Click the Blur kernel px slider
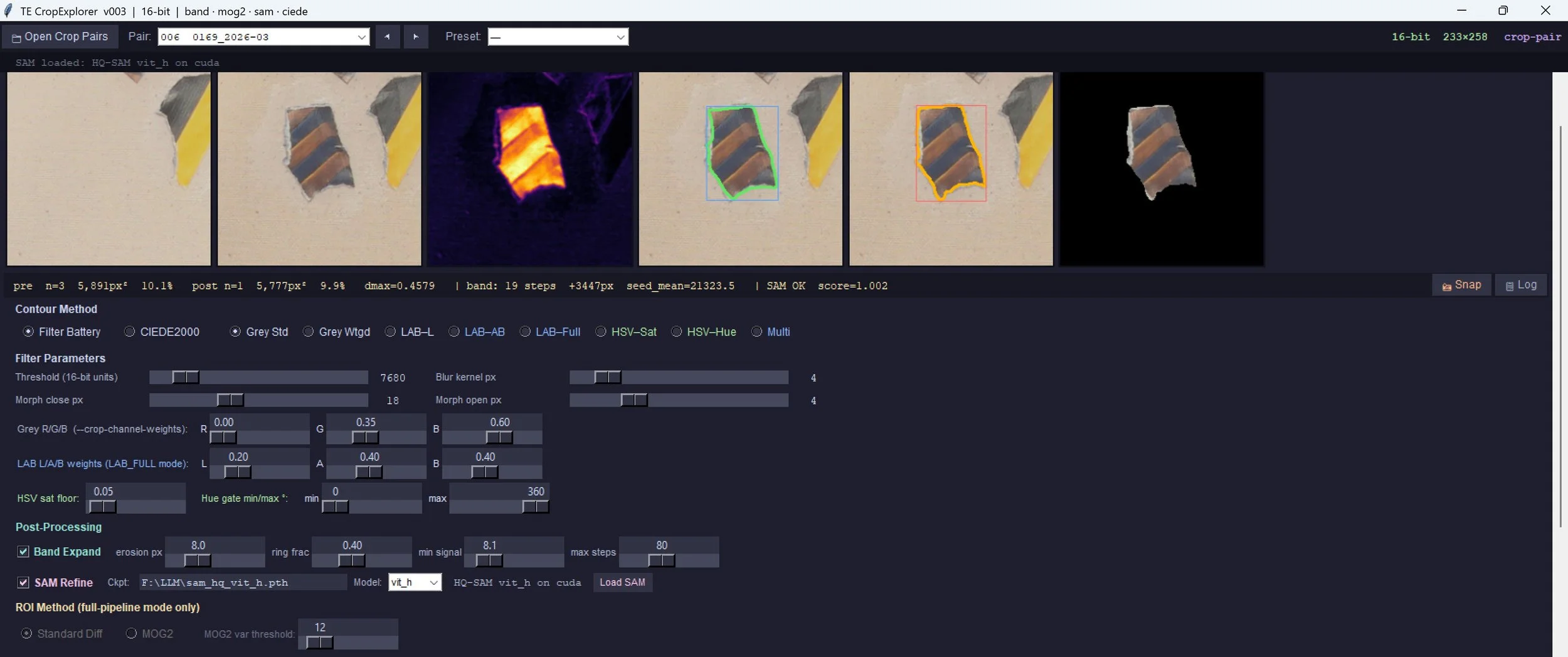 [679, 377]
